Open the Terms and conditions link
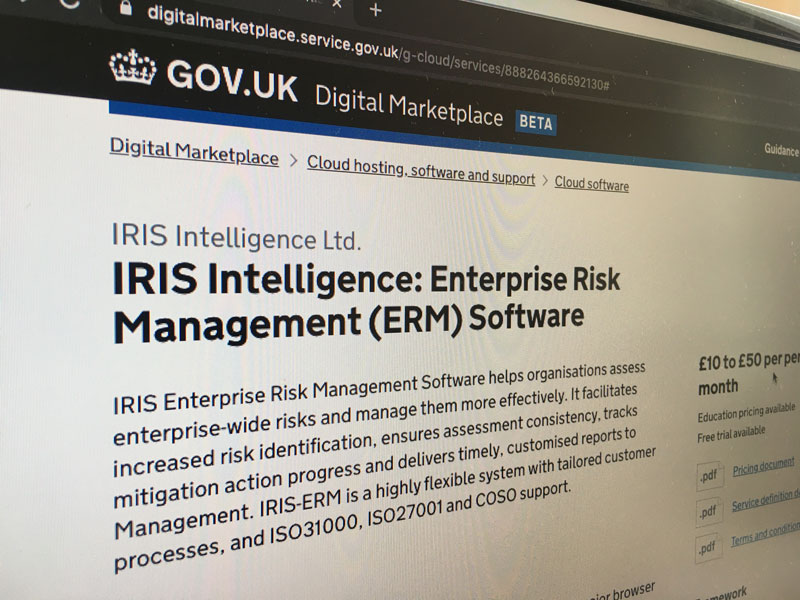 [765, 534]
